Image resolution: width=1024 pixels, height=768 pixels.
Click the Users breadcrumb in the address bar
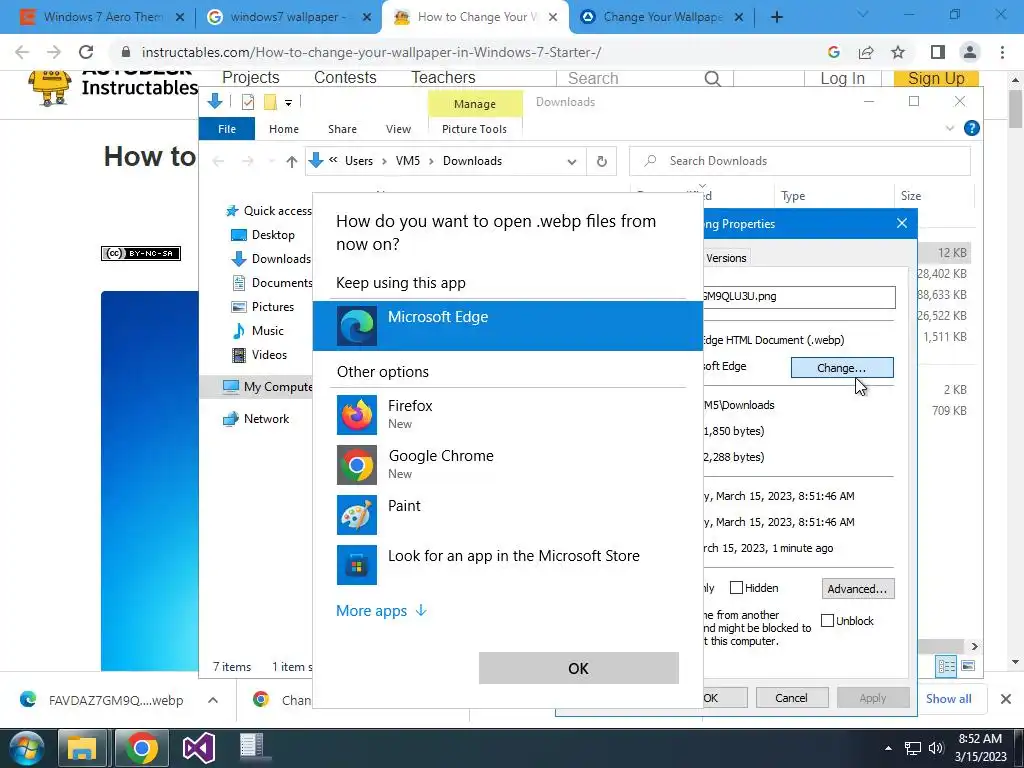359,161
